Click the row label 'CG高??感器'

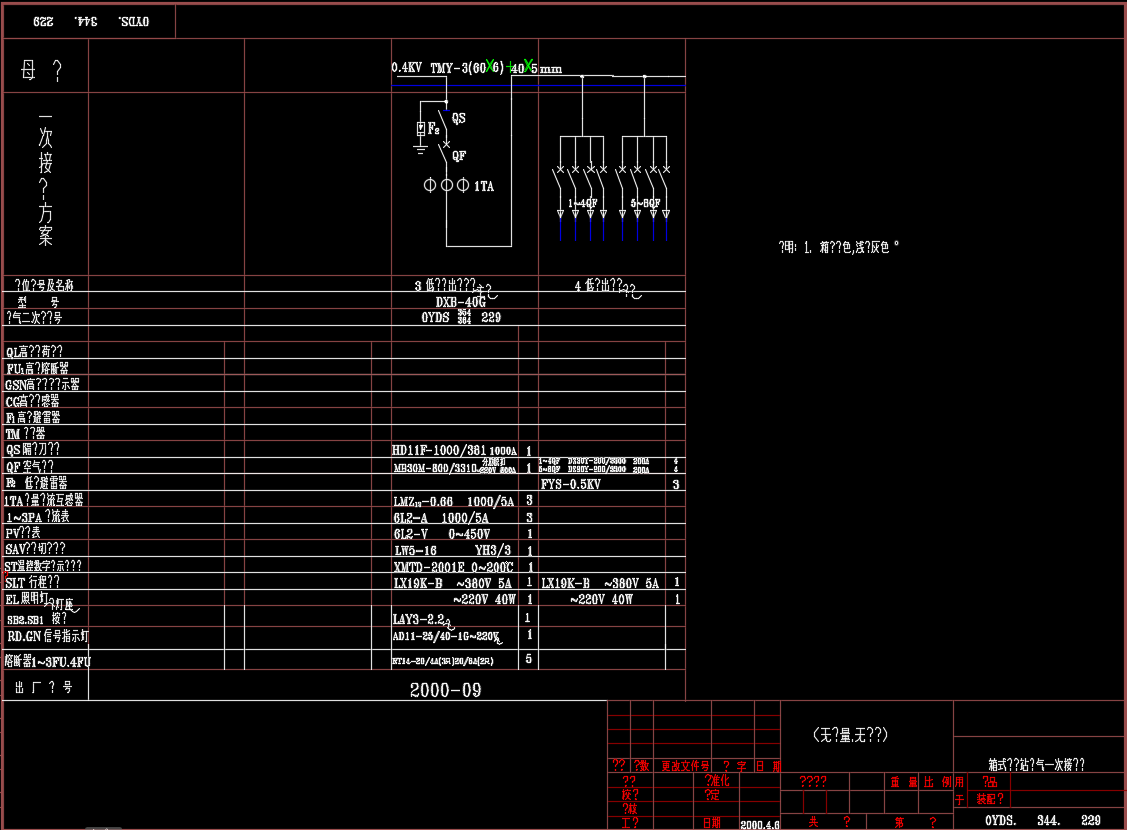(32, 401)
